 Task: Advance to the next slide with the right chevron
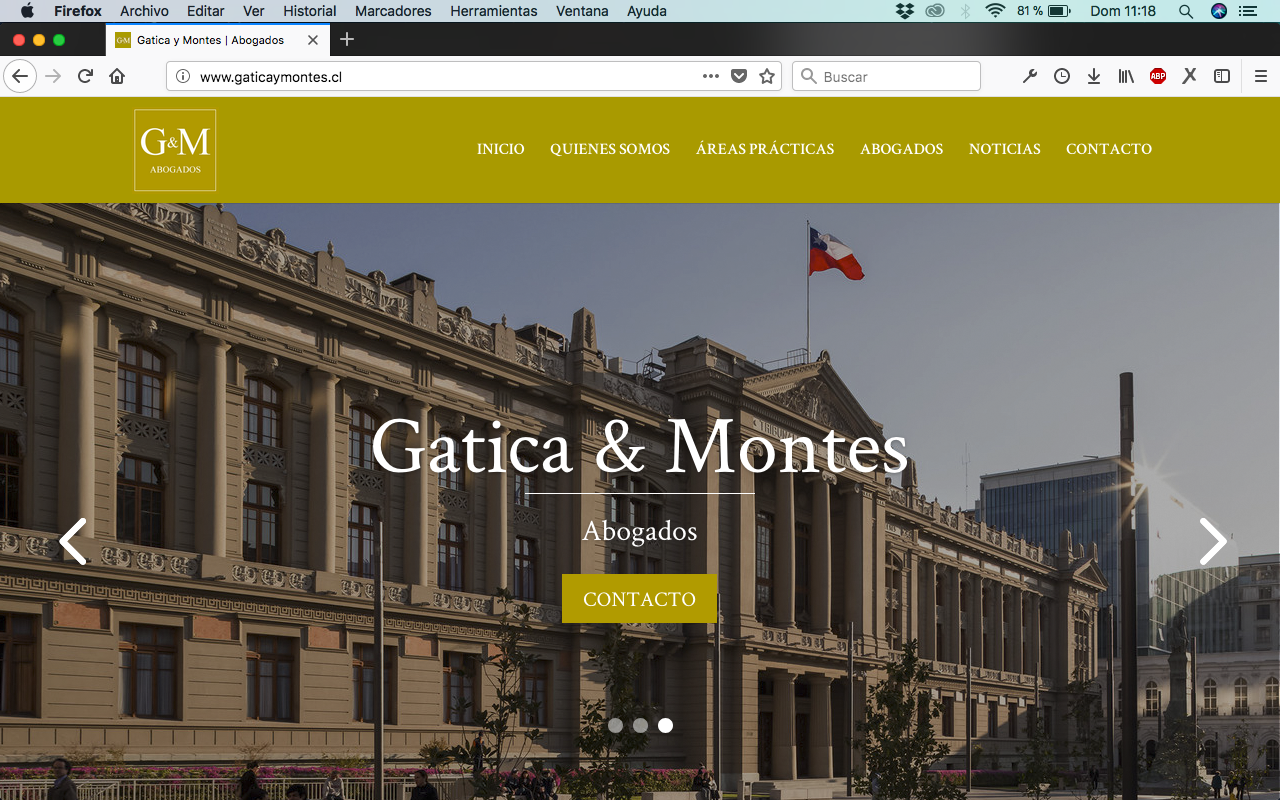(1213, 541)
